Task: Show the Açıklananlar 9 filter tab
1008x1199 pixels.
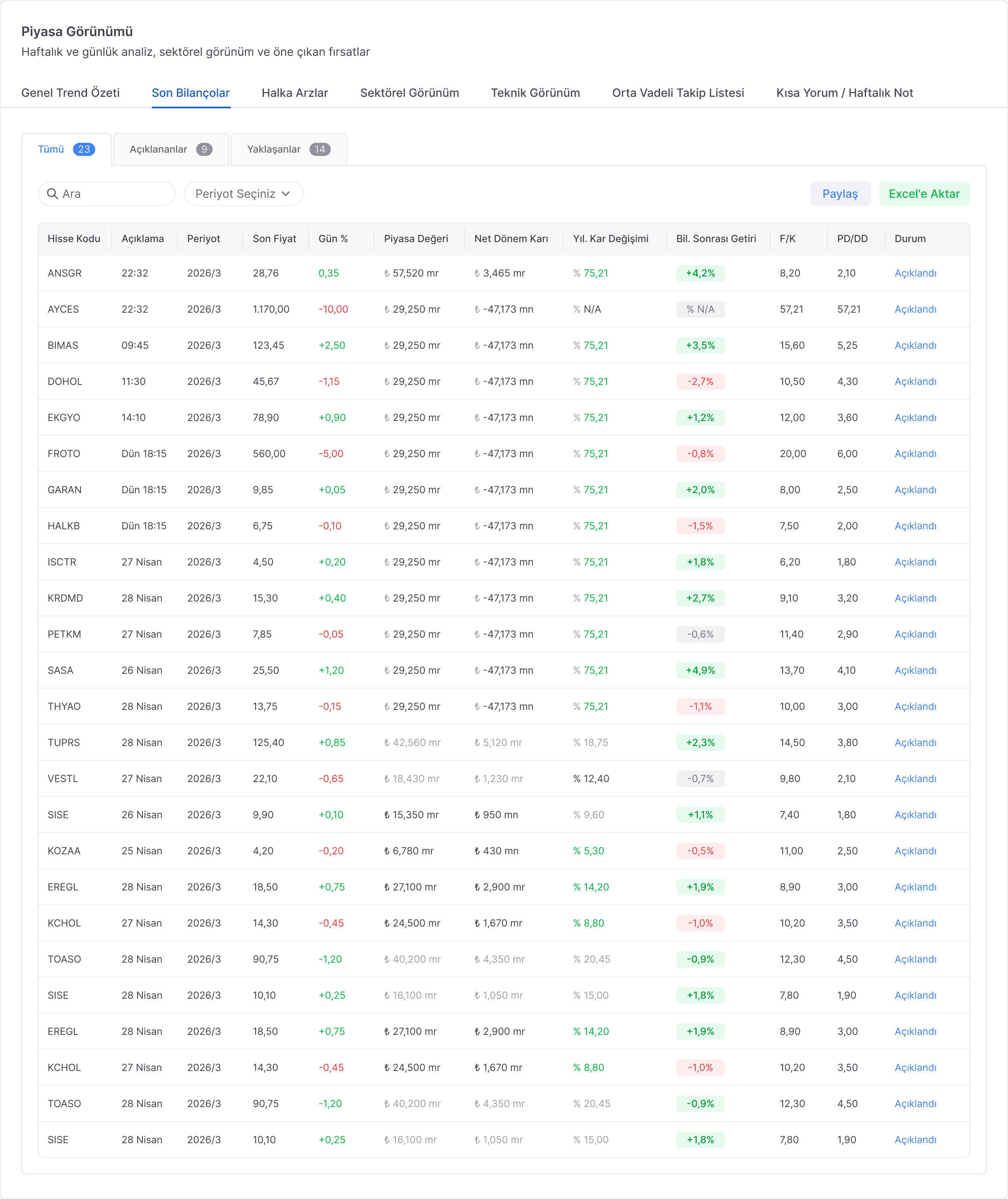Action: (171, 149)
